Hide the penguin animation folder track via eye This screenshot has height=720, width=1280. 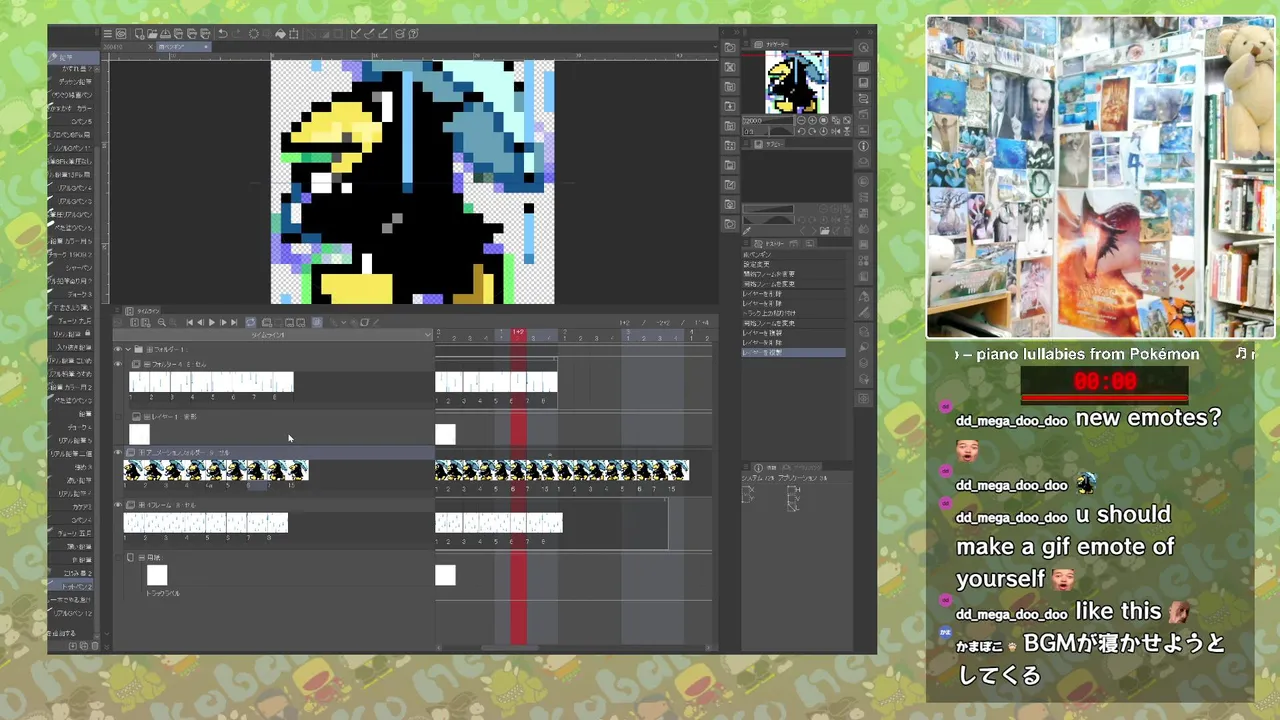pyautogui.click(x=118, y=452)
